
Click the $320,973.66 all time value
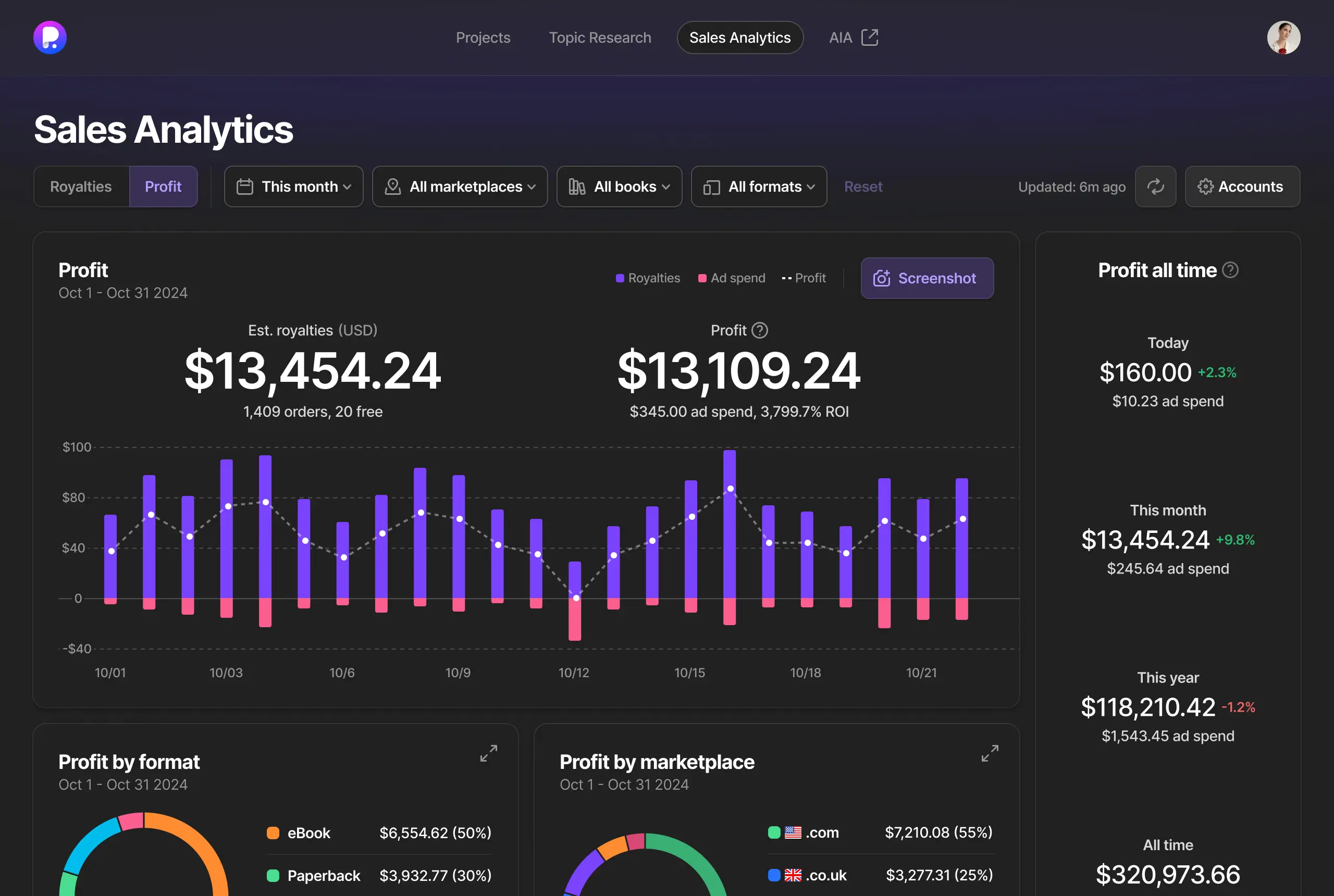click(1168, 874)
